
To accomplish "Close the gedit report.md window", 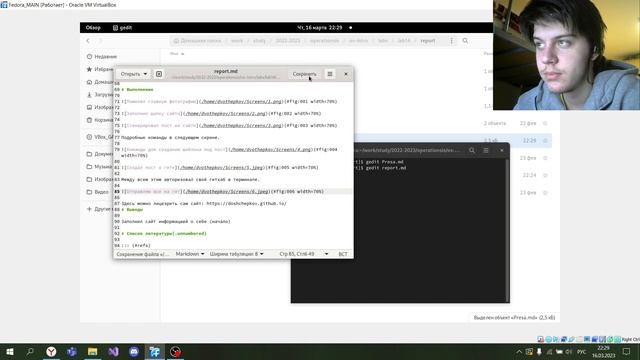I will (346, 74).
